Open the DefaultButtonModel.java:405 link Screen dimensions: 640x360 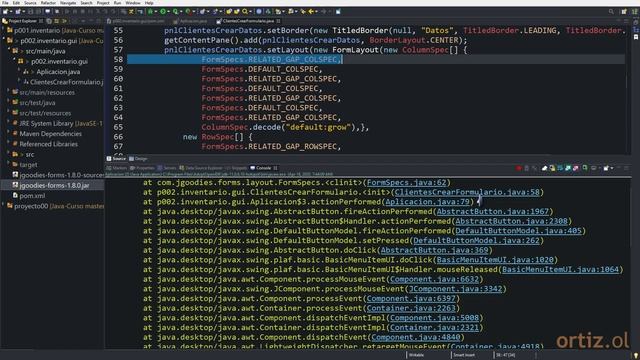coord(518,231)
